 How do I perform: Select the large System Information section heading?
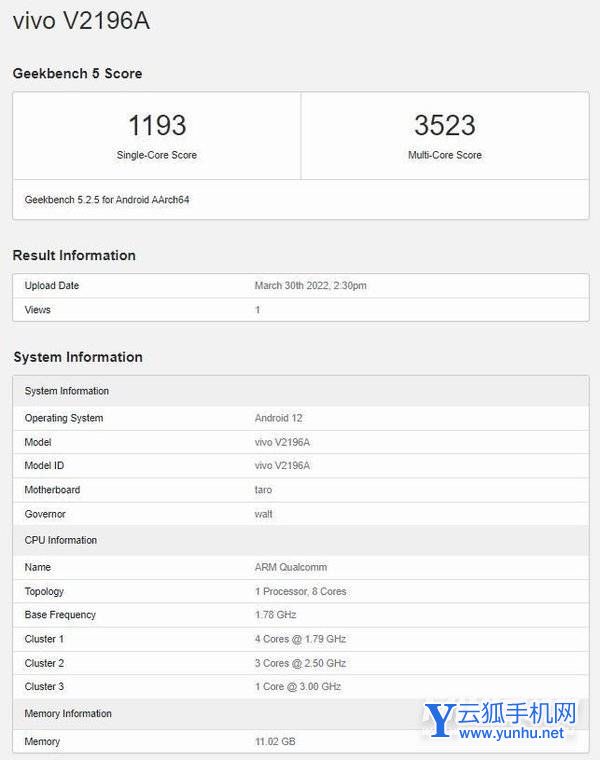point(78,357)
